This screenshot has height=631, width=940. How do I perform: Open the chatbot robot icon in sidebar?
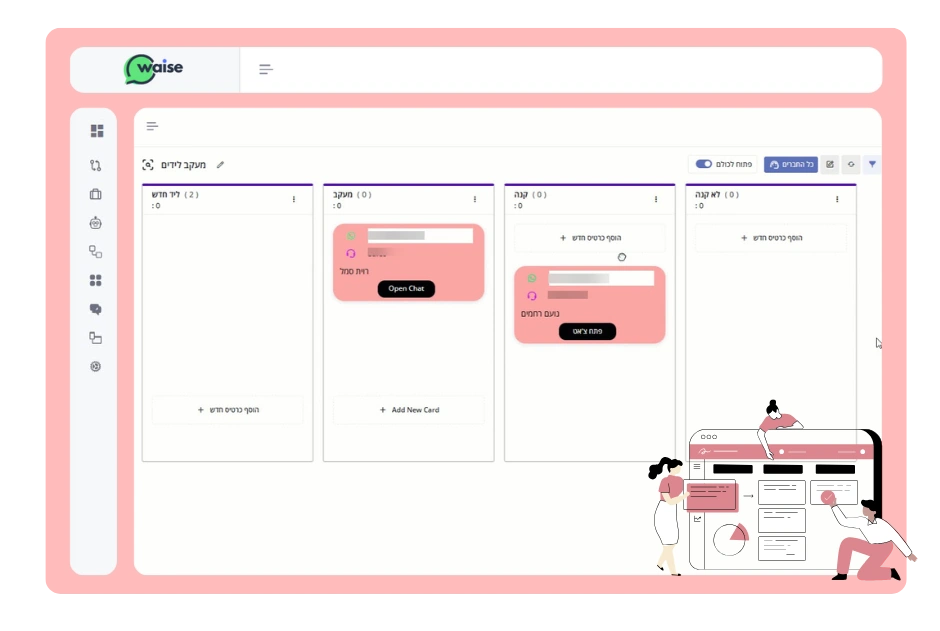coord(96,223)
